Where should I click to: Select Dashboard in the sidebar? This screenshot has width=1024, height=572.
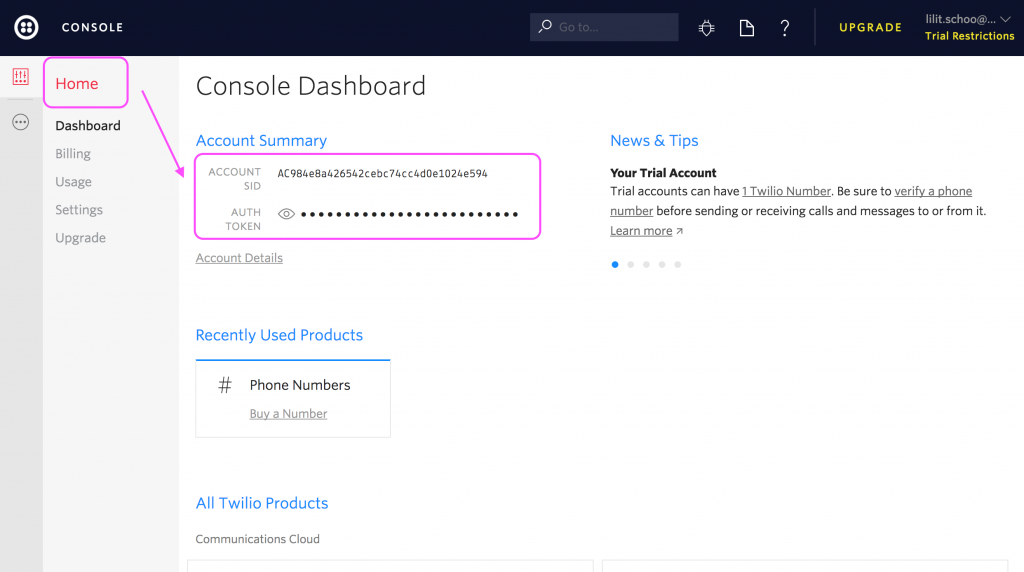pos(88,125)
